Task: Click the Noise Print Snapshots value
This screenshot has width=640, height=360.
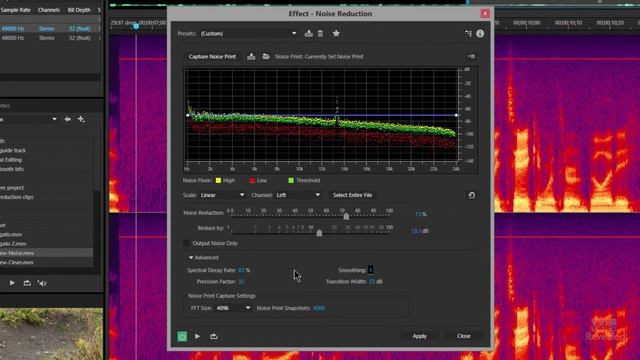Action: (x=319, y=308)
